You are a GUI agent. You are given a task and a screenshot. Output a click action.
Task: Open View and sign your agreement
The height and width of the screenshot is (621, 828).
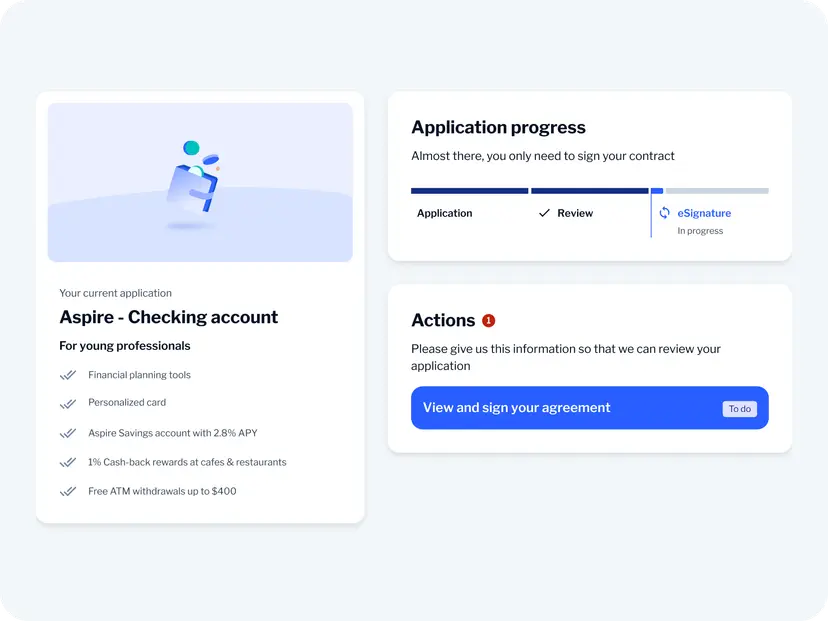(x=589, y=408)
